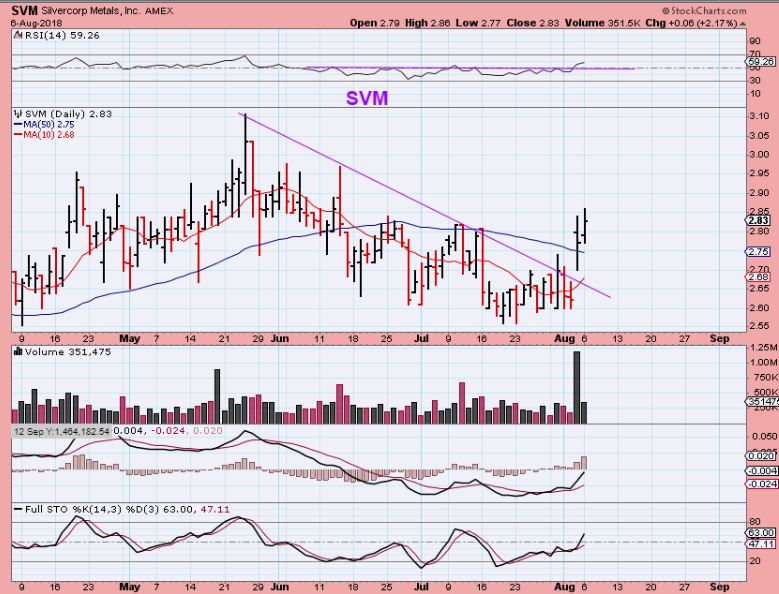
Task: Click the 2.83 last-price tag on price axis
Action: 759,221
